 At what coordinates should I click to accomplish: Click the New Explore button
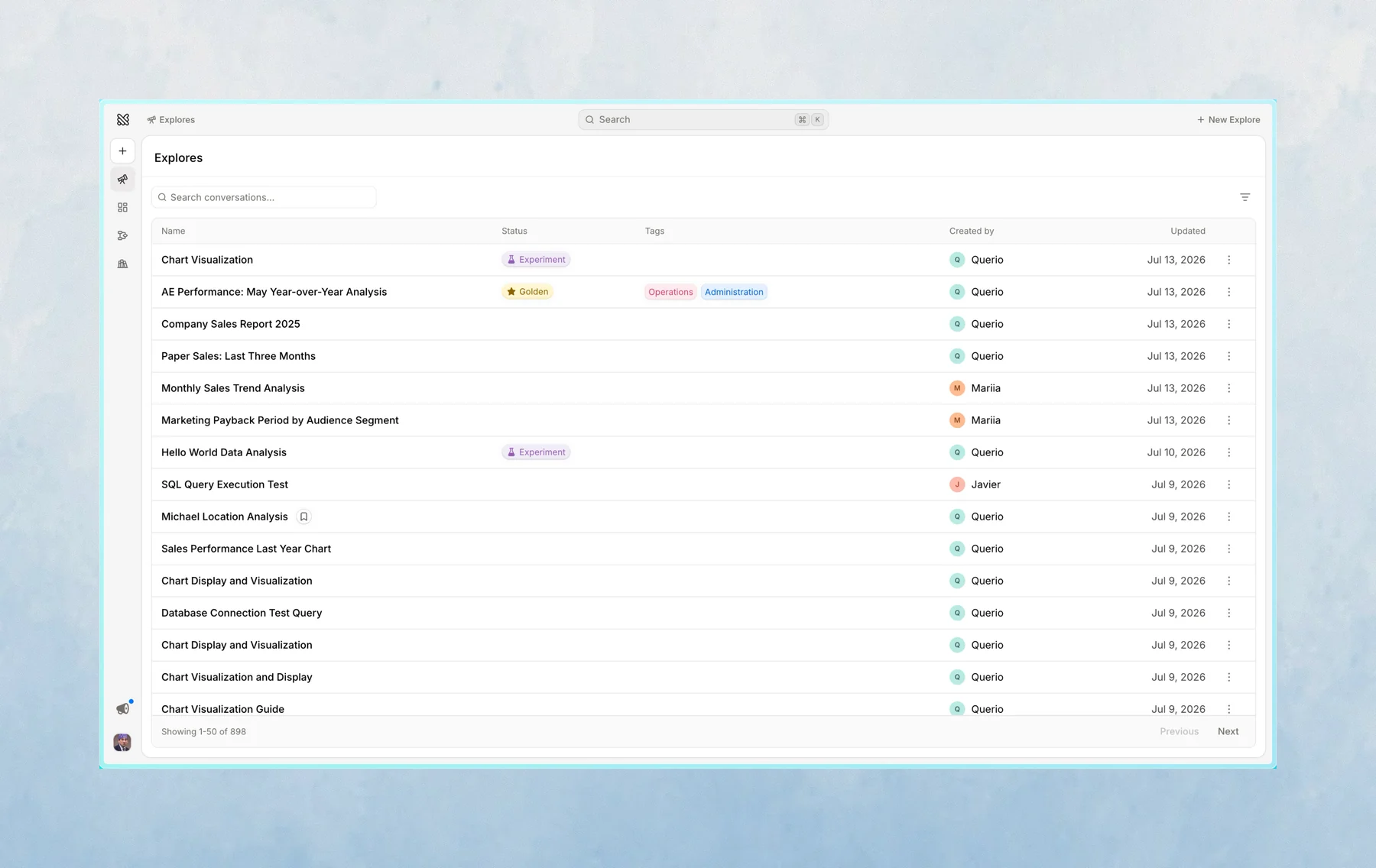pos(1228,120)
